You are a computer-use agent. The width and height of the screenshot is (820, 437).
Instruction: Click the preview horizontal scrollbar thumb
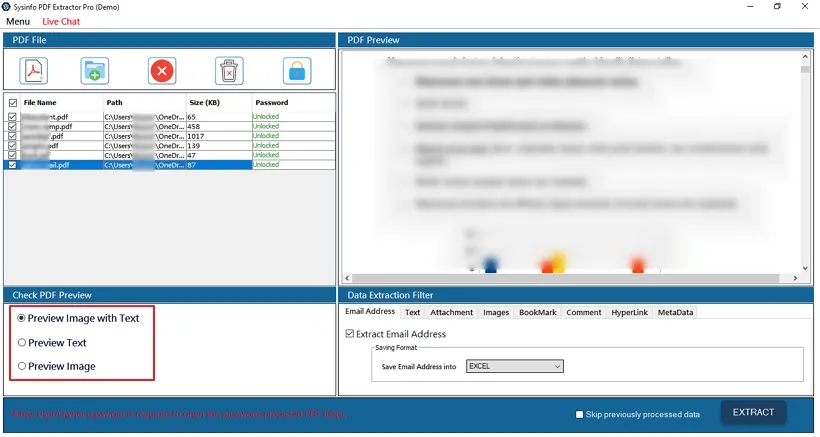coord(566,279)
